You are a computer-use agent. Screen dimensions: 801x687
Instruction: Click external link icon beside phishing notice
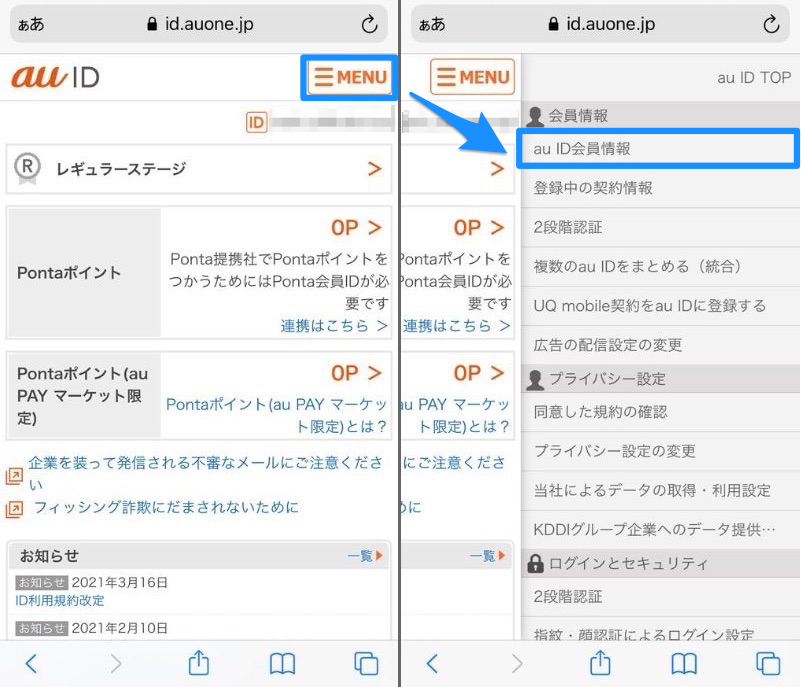pos(14,509)
